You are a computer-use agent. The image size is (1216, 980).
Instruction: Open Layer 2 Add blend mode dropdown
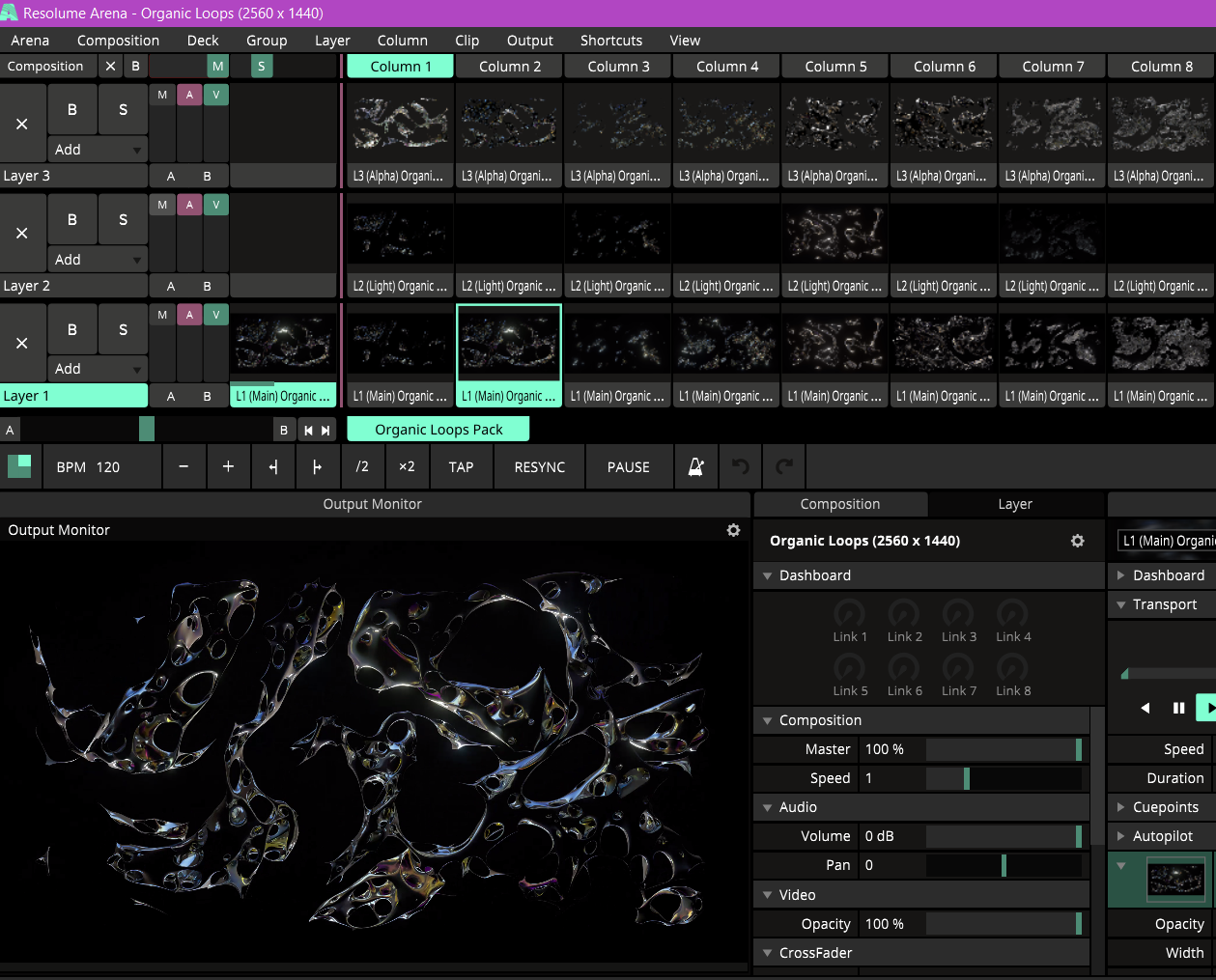click(x=98, y=260)
